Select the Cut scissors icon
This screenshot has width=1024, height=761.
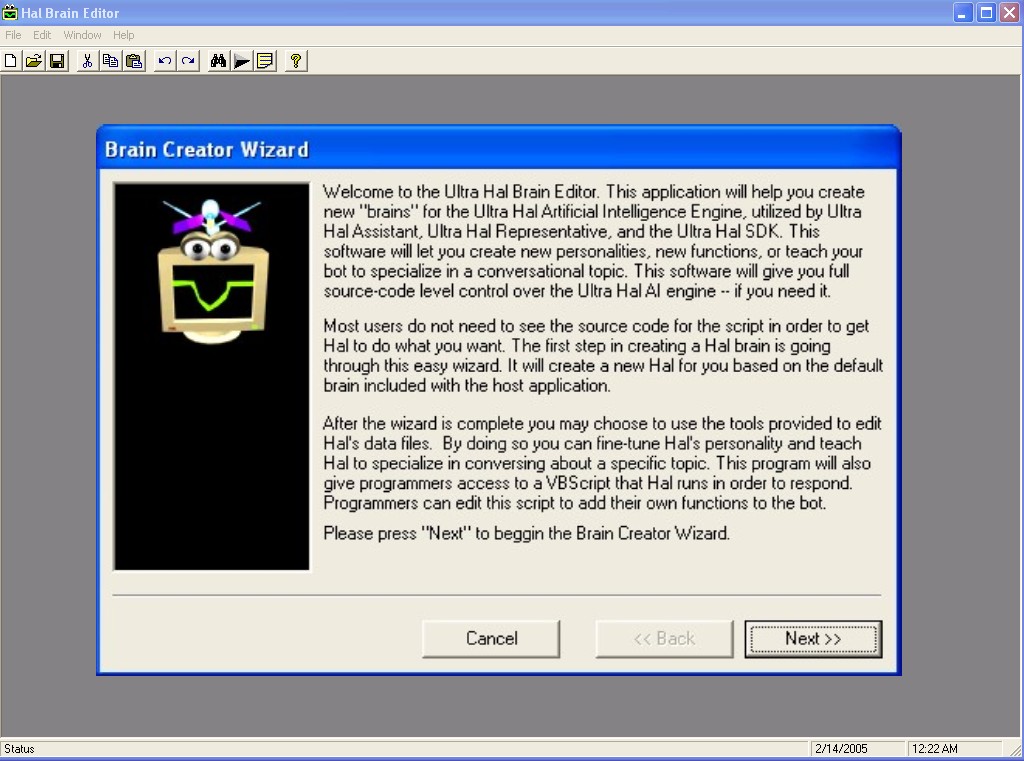pyautogui.click(x=87, y=61)
